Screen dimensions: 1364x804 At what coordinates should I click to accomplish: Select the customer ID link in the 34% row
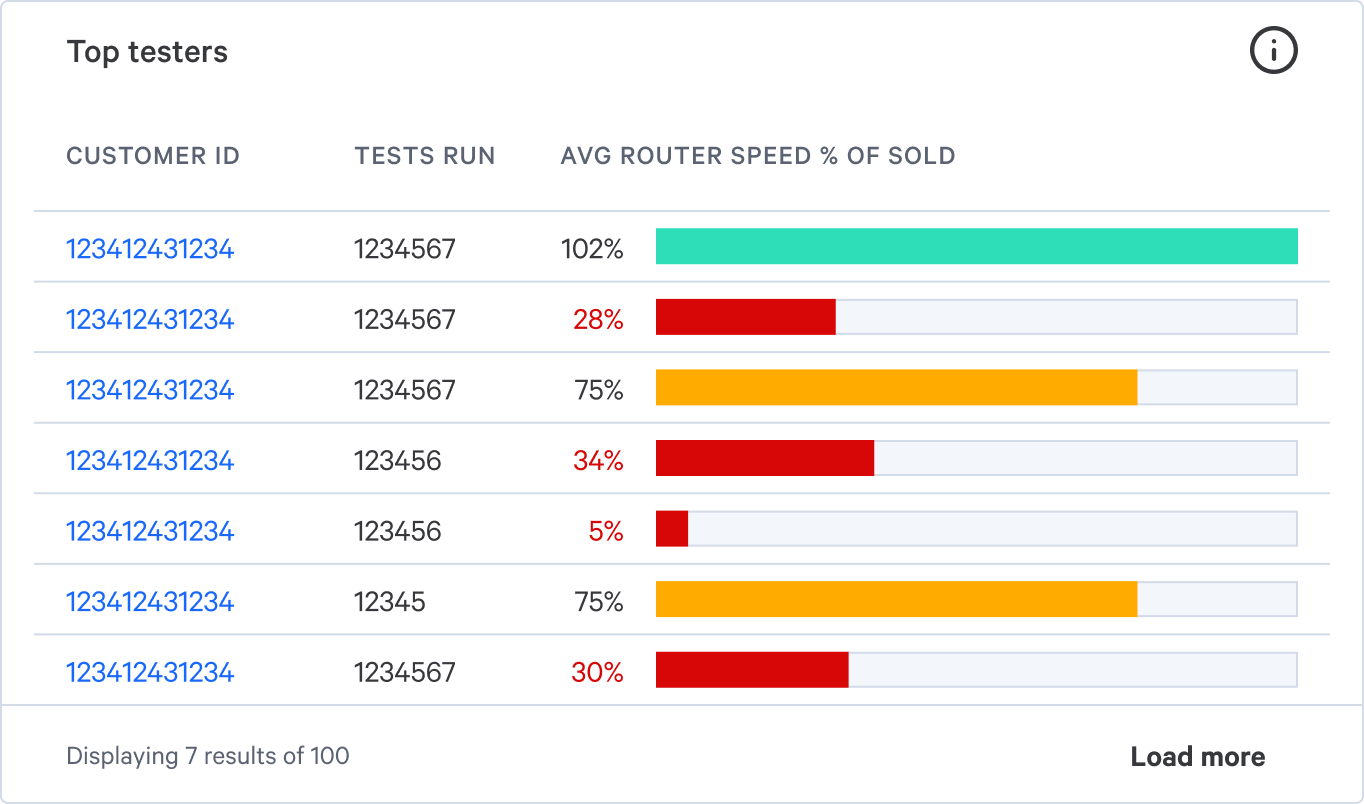pyautogui.click(x=150, y=461)
